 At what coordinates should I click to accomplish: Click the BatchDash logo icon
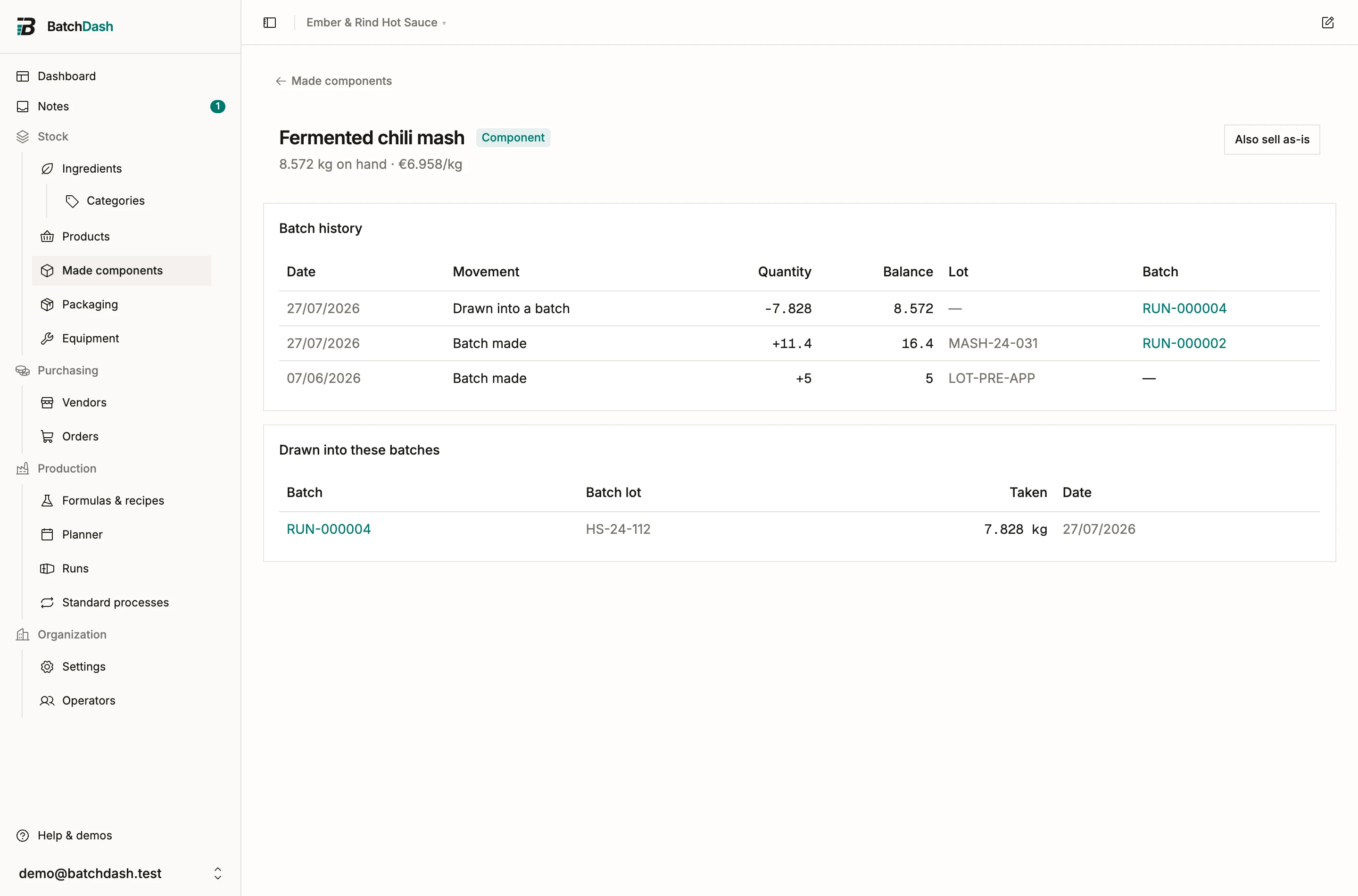pyautogui.click(x=26, y=26)
